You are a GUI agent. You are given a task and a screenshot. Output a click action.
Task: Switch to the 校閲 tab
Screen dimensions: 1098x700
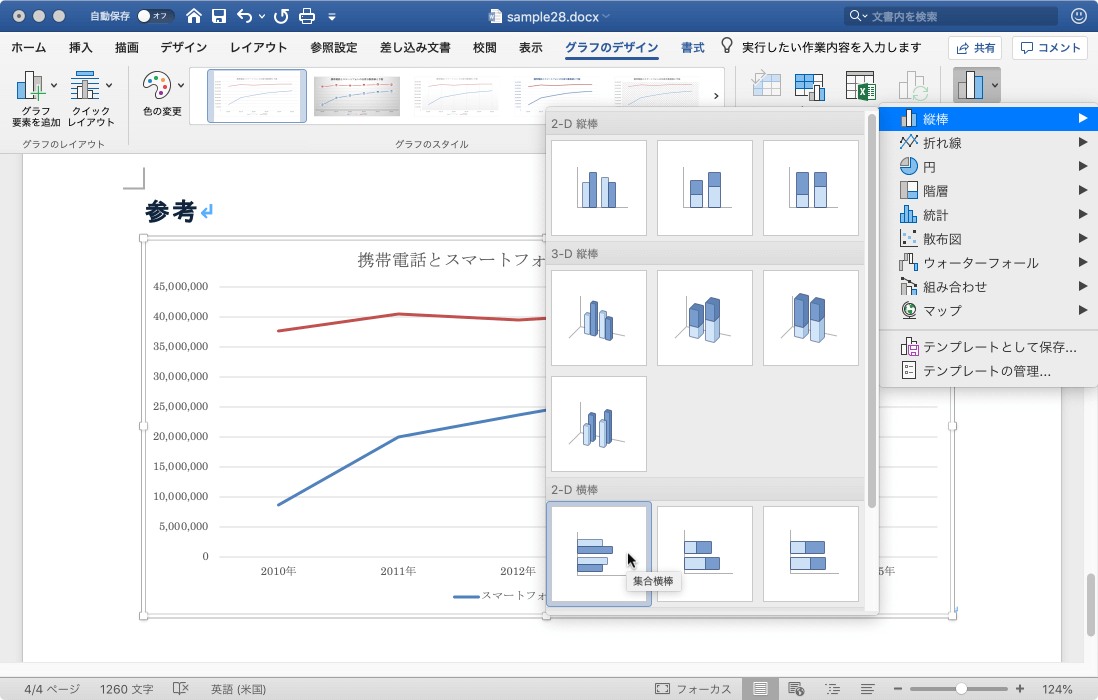point(485,48)
